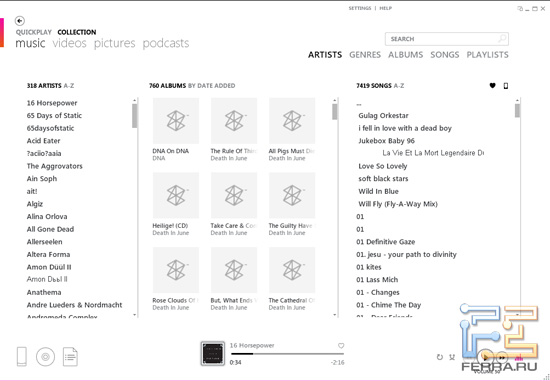Toggle shuffle playback
The height and width of the screenshot is (381, 550).
point(452,357)
